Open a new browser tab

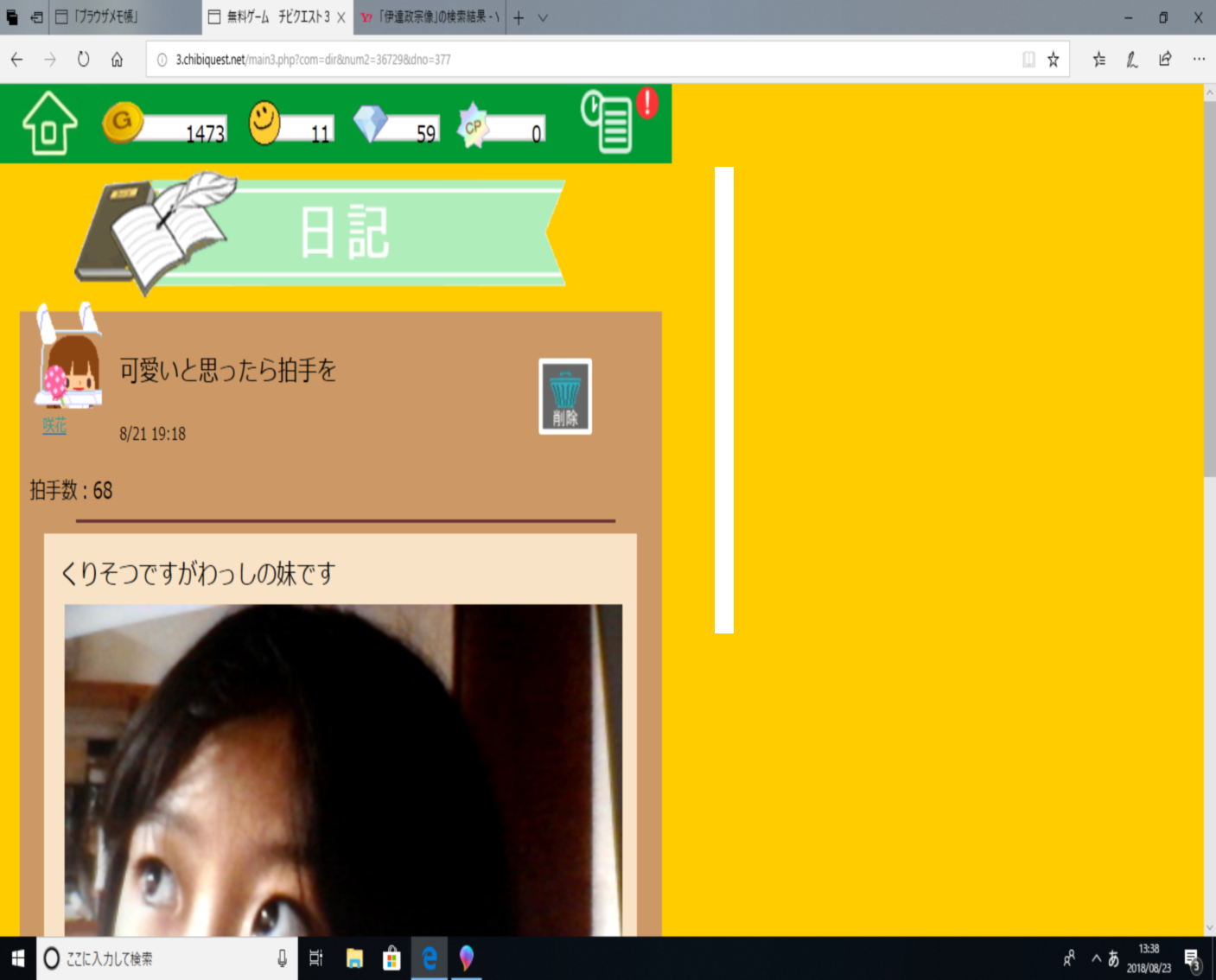(519, 17)
